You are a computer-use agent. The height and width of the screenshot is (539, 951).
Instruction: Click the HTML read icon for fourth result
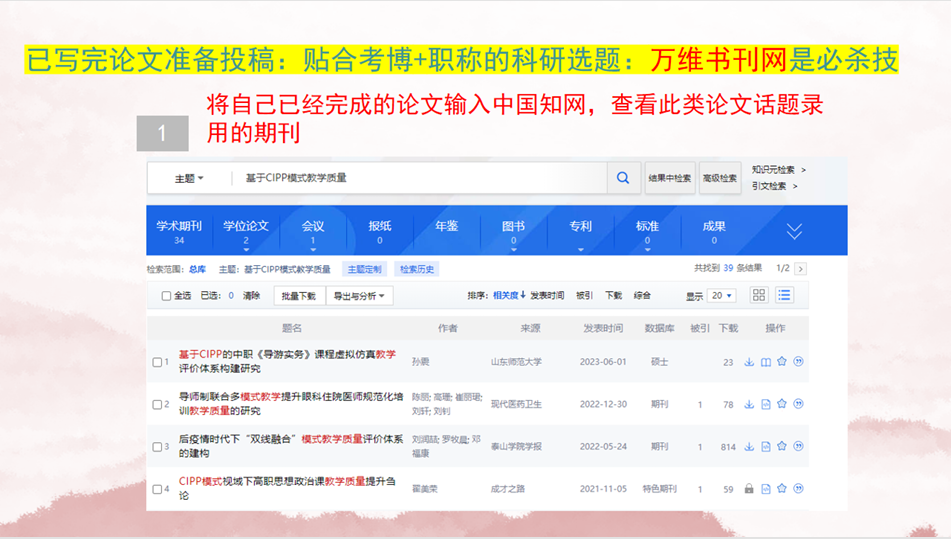pyautogui.click(x=766, y=489)
